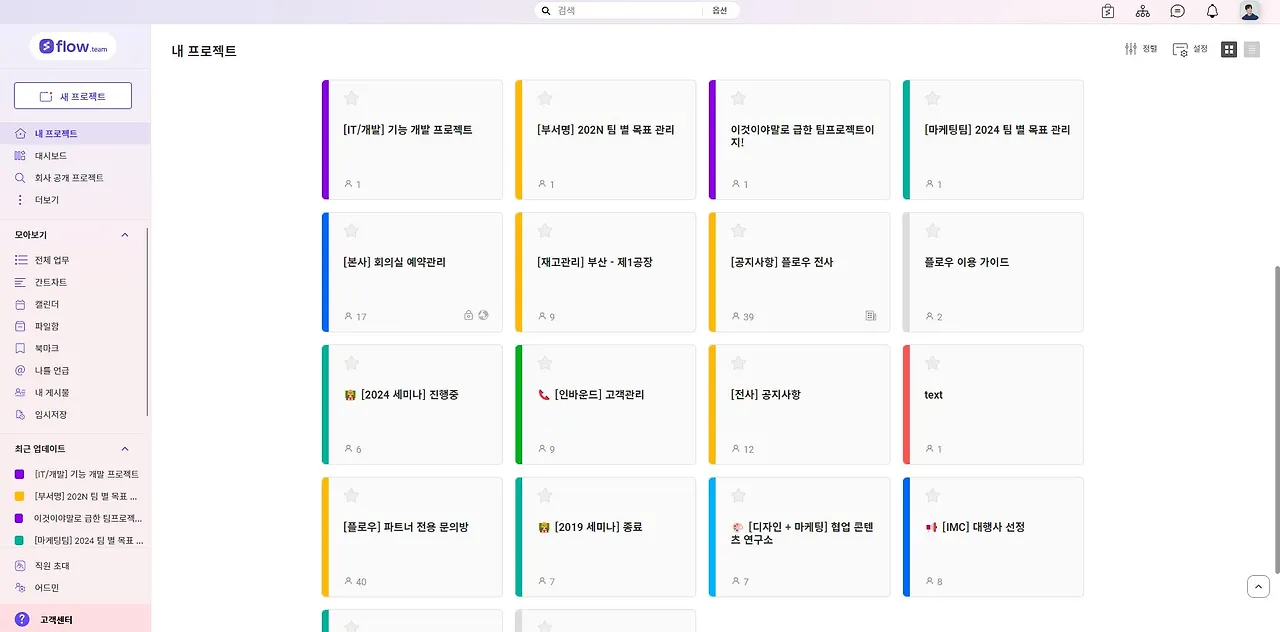This screenshot has width=1280, height=632.
Task: Star the [인바운드] 고객관리 card
Action: click(545, 363)
